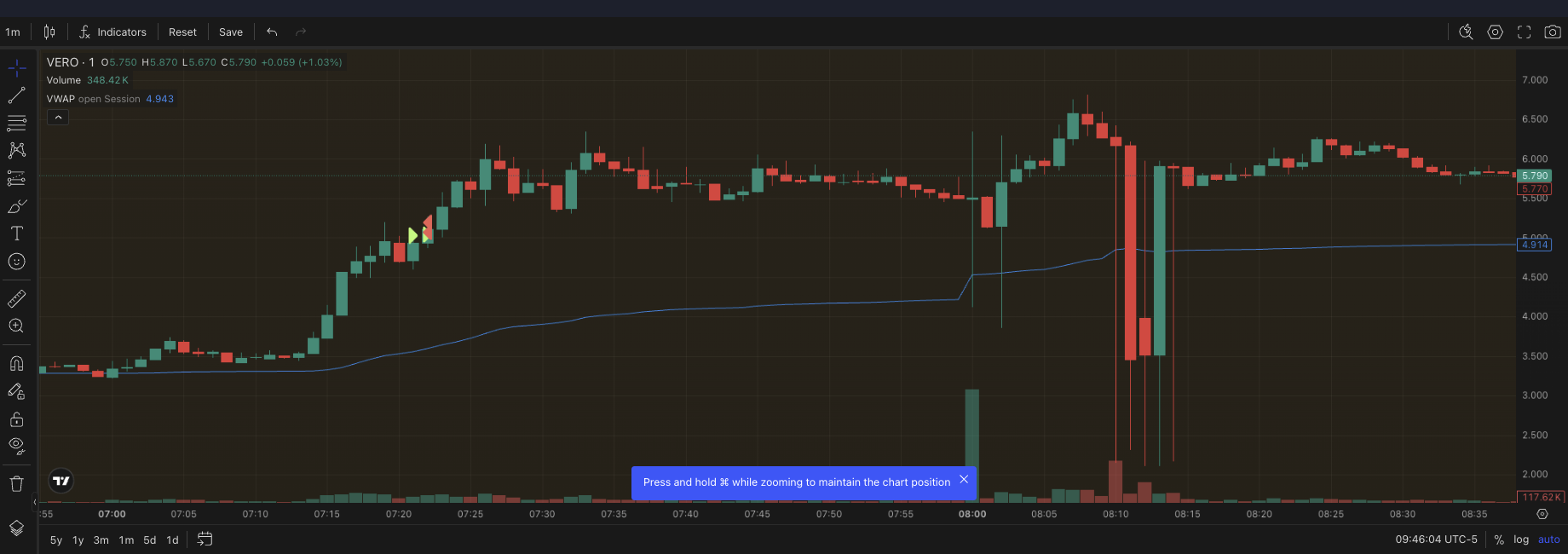Take a chart snapshot with camera icon

(1553, 32)
